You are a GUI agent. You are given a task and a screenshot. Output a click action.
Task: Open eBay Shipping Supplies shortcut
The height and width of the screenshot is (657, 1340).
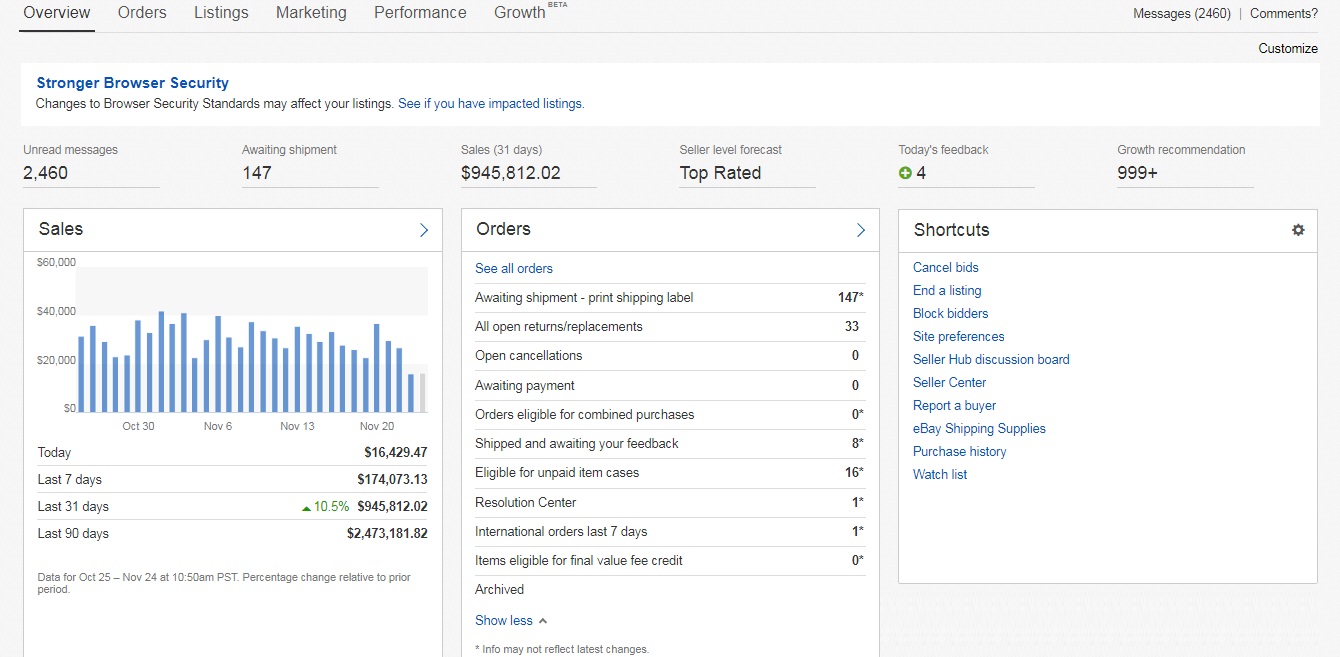click(x=979, y=428)
